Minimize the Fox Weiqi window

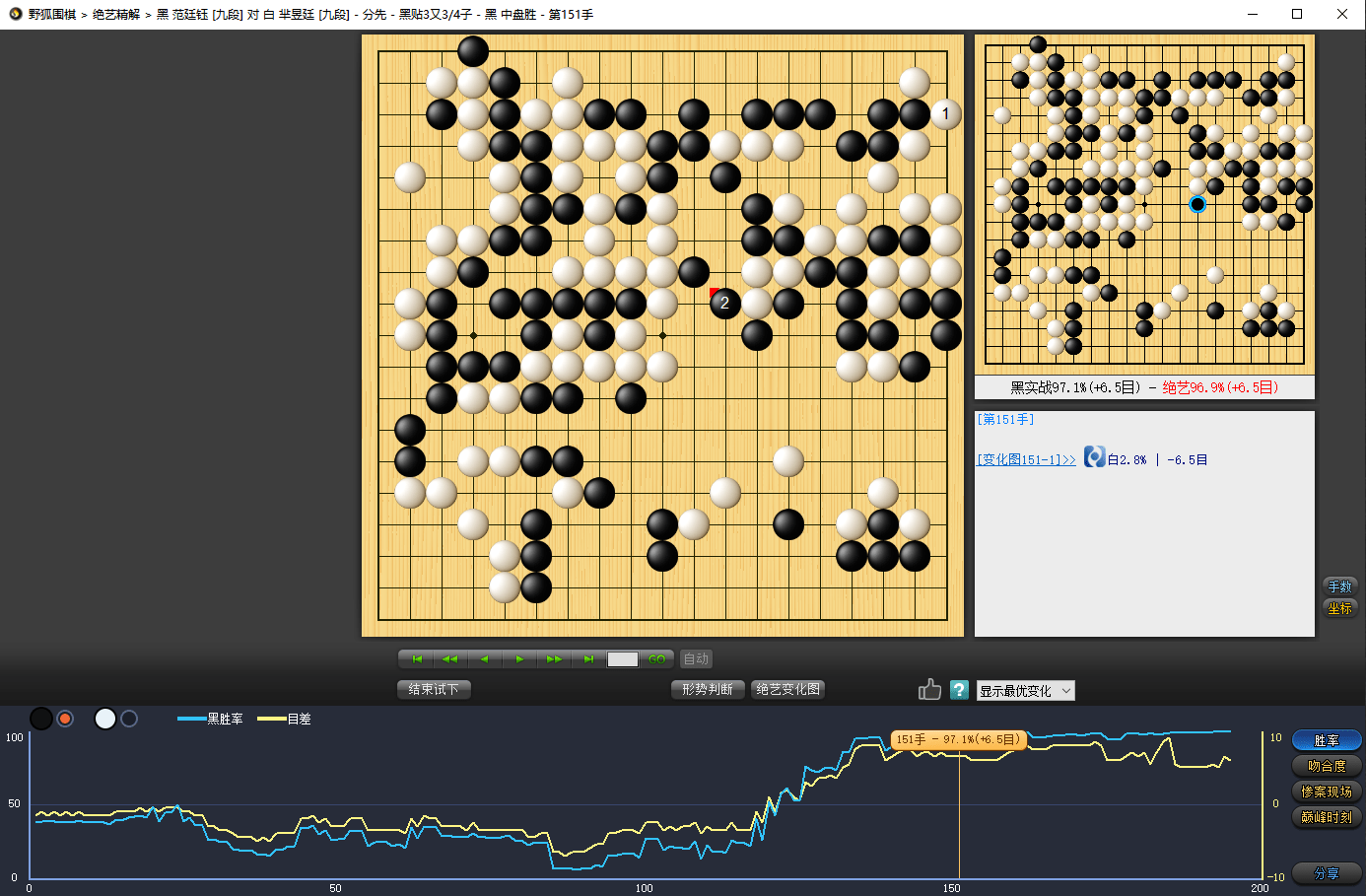click(x=1253, y=14)
